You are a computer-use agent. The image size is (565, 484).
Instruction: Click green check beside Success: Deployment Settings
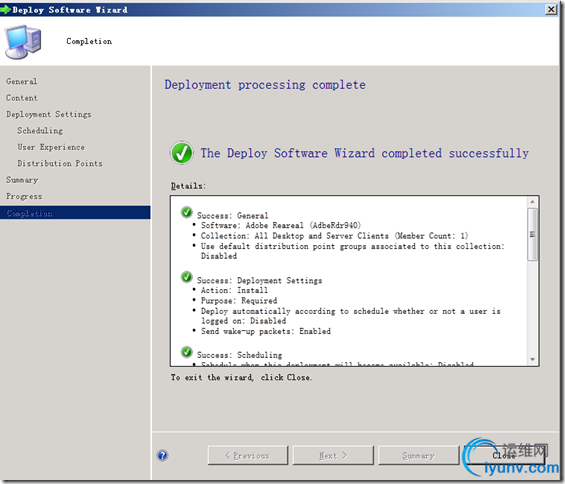point(187,277)
